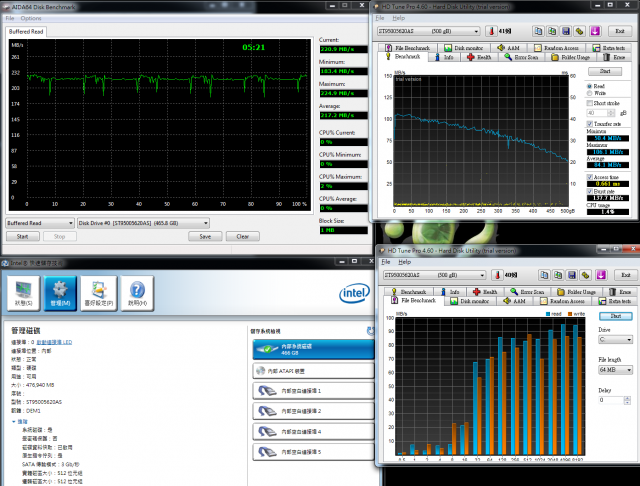Toggle Burst rate checkbox

[x=589, y=191]
